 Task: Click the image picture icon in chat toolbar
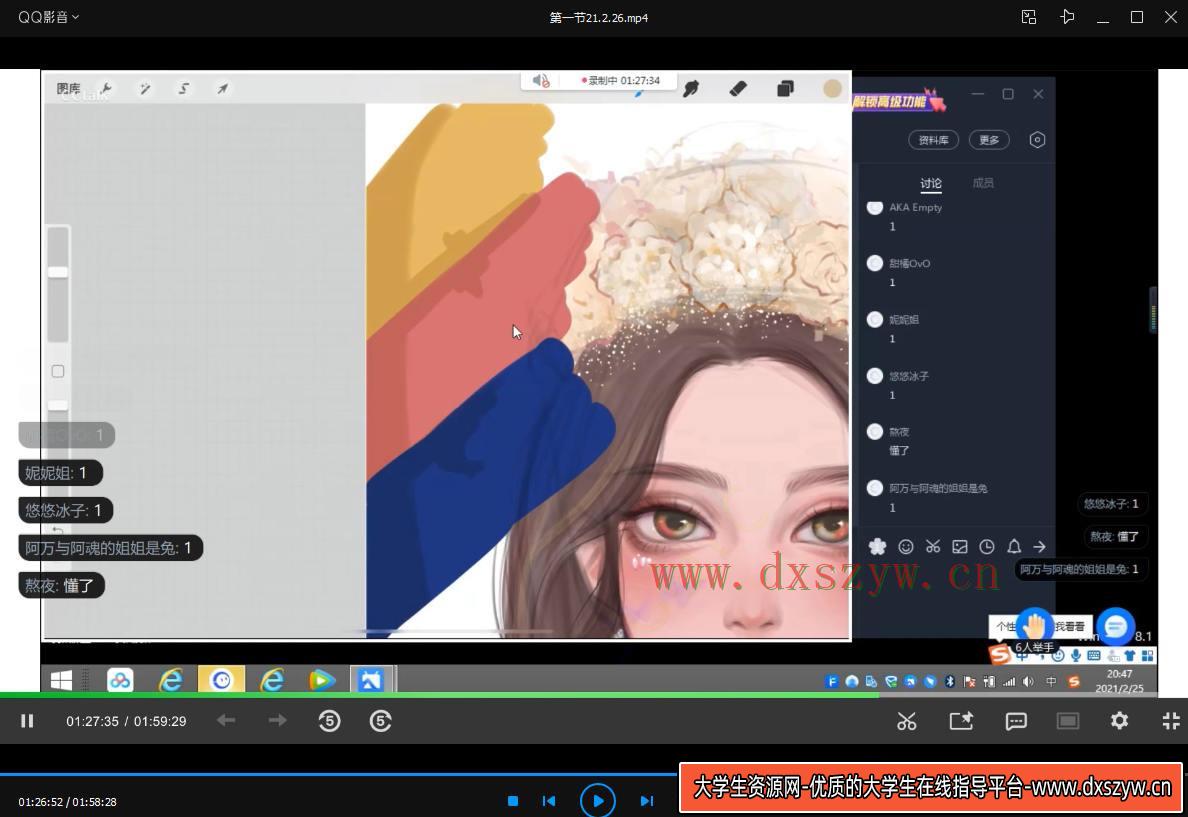pos(960,546)
